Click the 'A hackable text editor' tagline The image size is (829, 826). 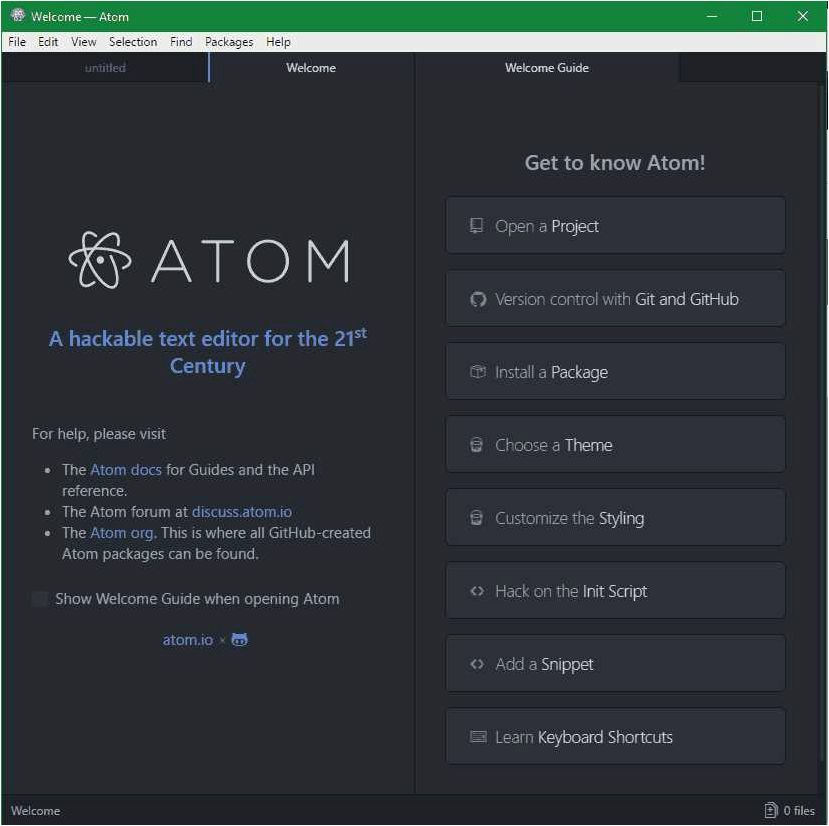(208, 352)
